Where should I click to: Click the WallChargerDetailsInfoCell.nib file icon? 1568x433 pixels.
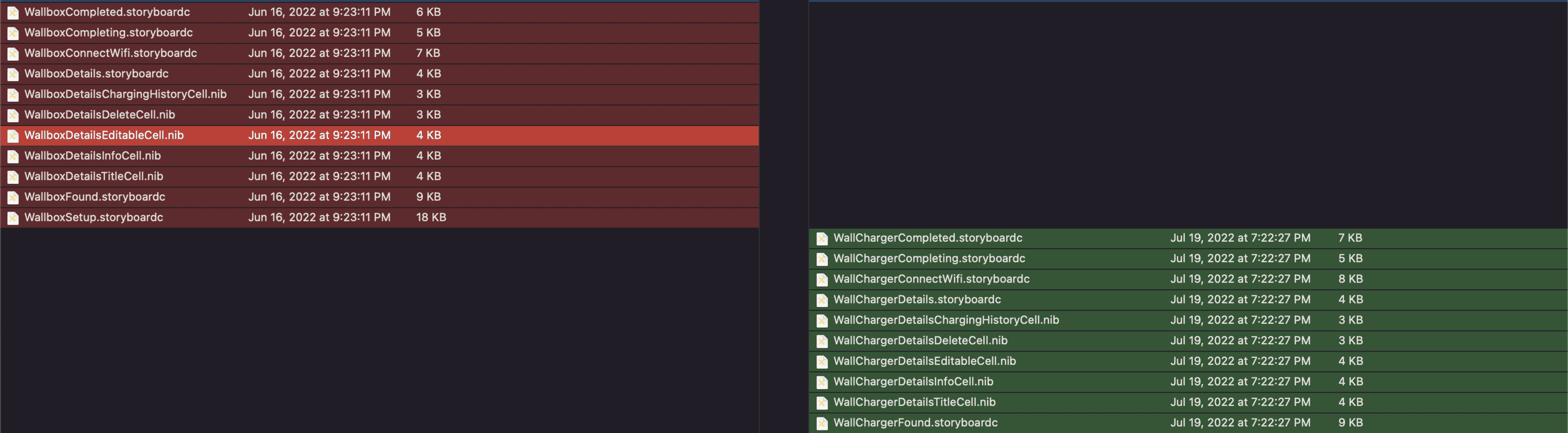tap(822, 382)
